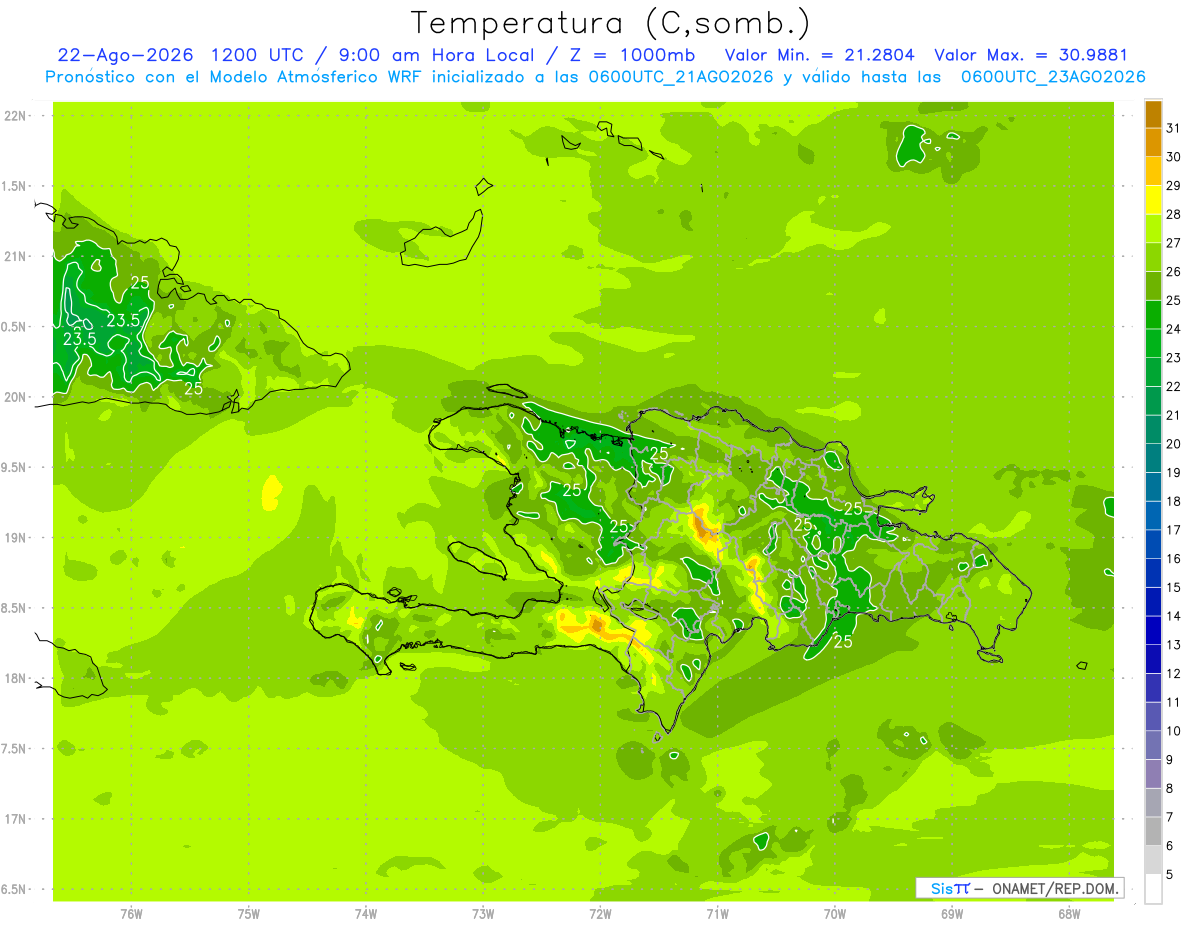Viewport: 1200px width, 927px height.
Task: Select the "0600UTC_23AGO2026" valid-until time
Action: 1053,77
